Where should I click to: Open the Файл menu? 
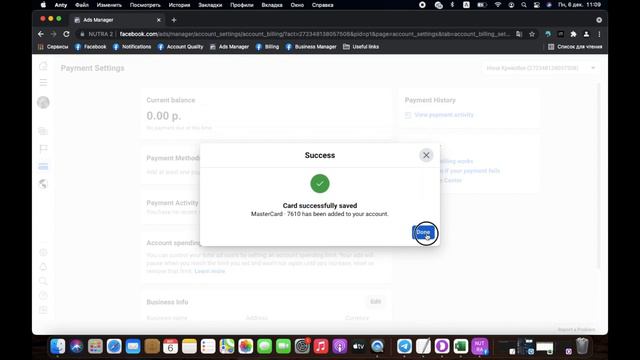coord(82,5)
